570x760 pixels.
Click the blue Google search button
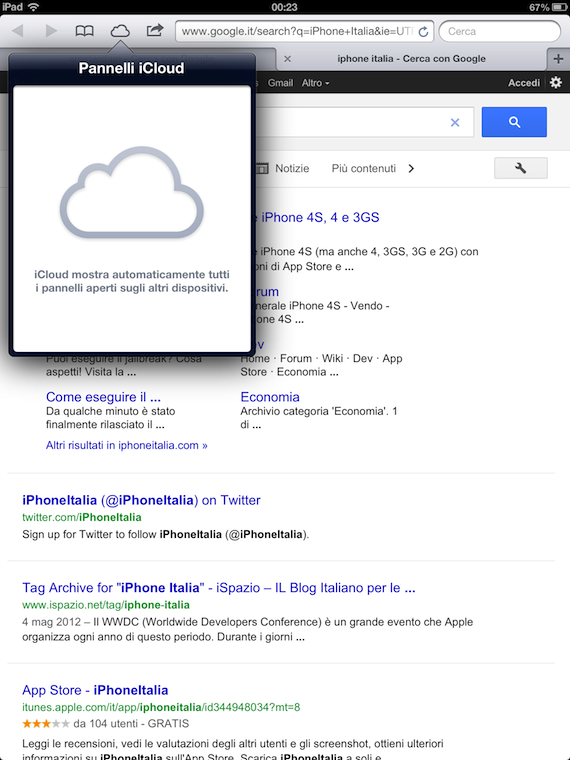(514, 122)
